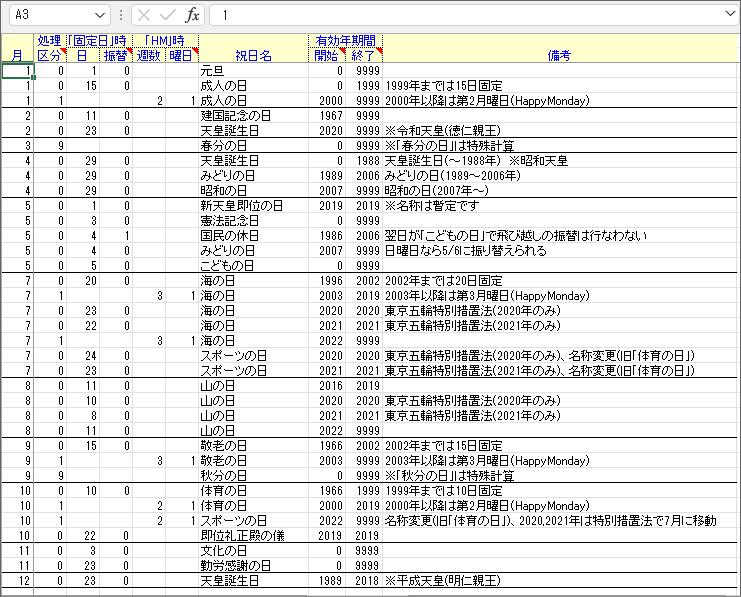Click the 翌日が「こどもの日」 note
This screenshot has height=597, width=741.
(x=516, y=236)
